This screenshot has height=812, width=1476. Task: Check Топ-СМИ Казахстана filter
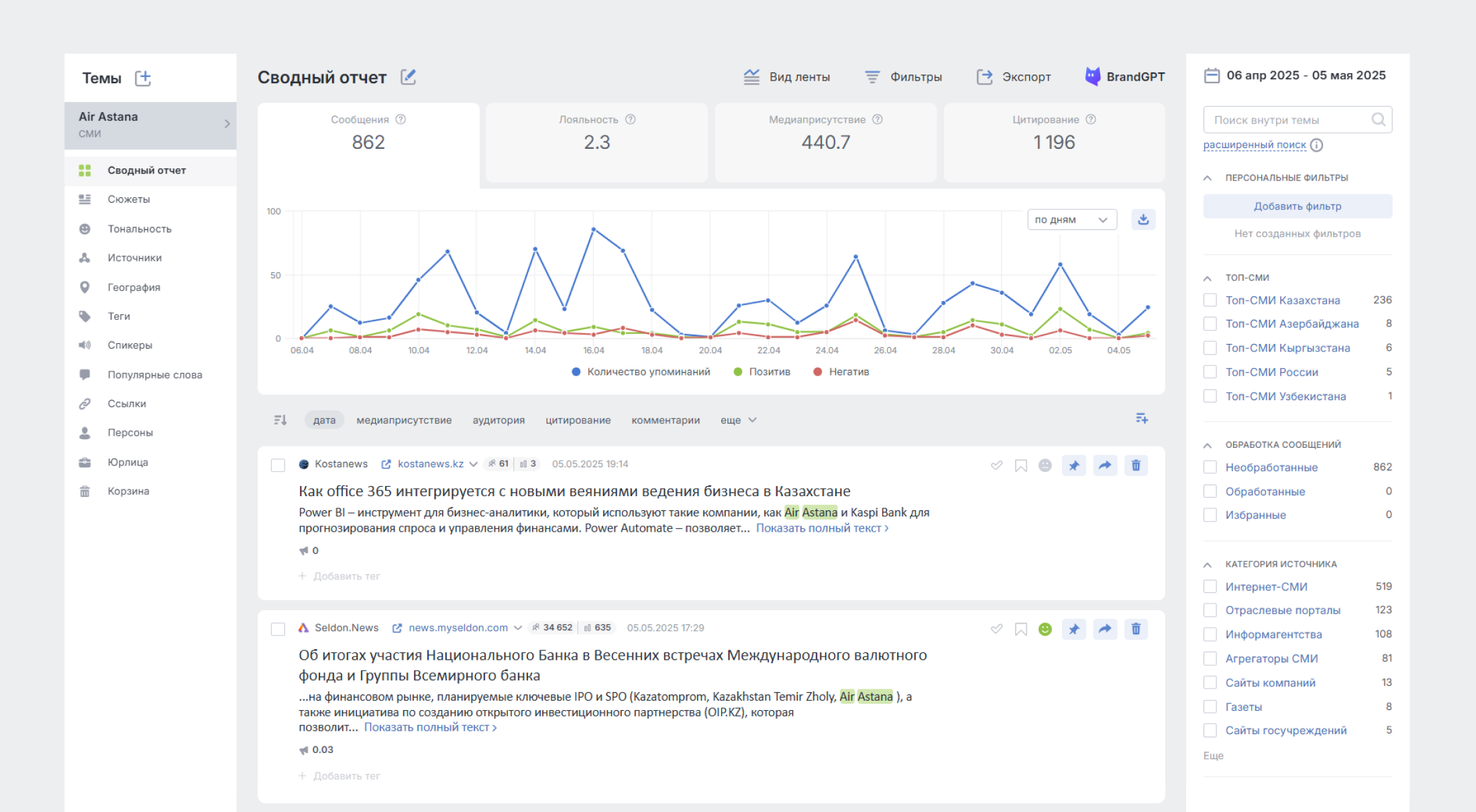(1210, 300)
